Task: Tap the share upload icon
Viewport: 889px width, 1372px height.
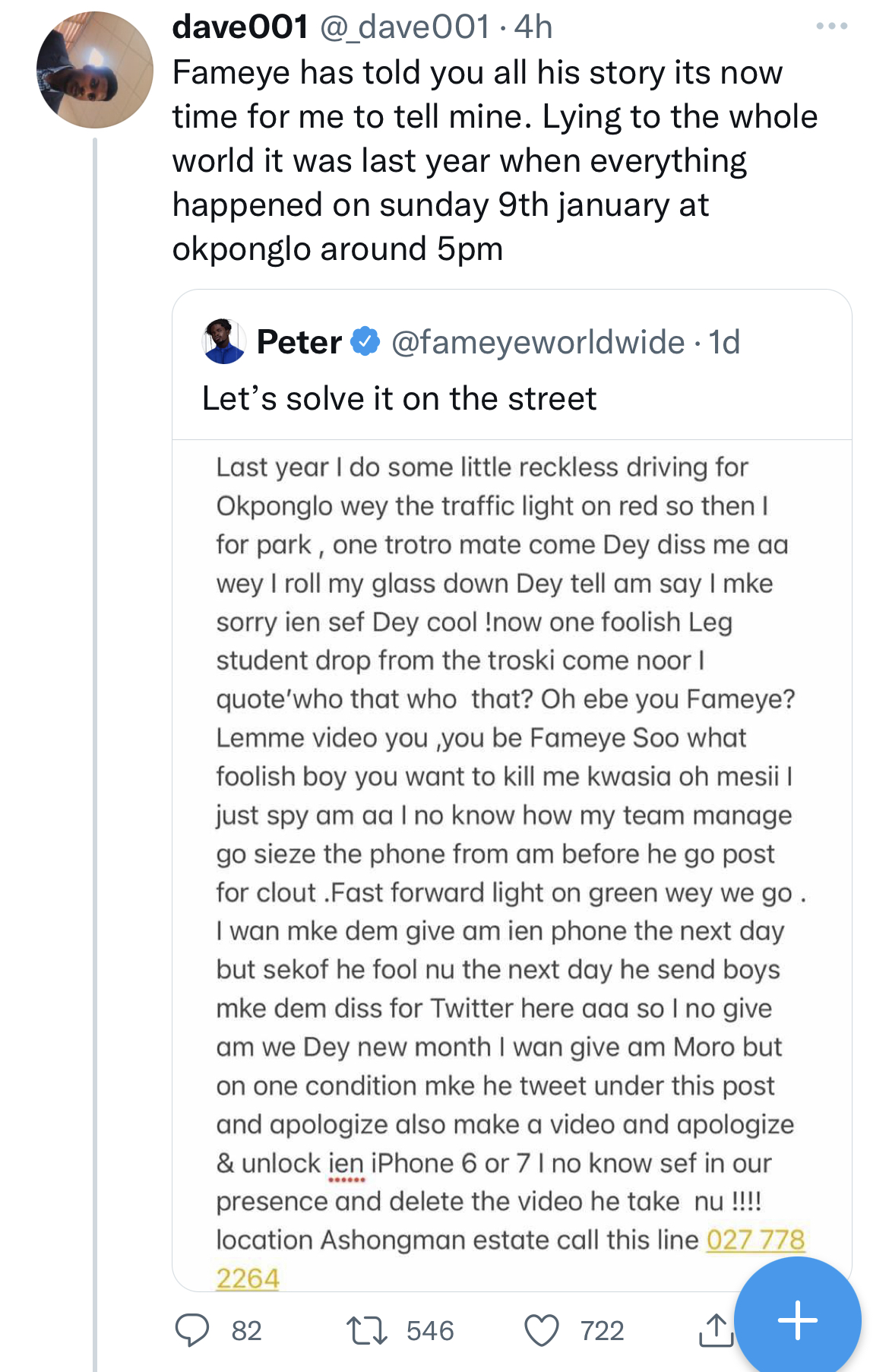Action: pos(715,1330)
